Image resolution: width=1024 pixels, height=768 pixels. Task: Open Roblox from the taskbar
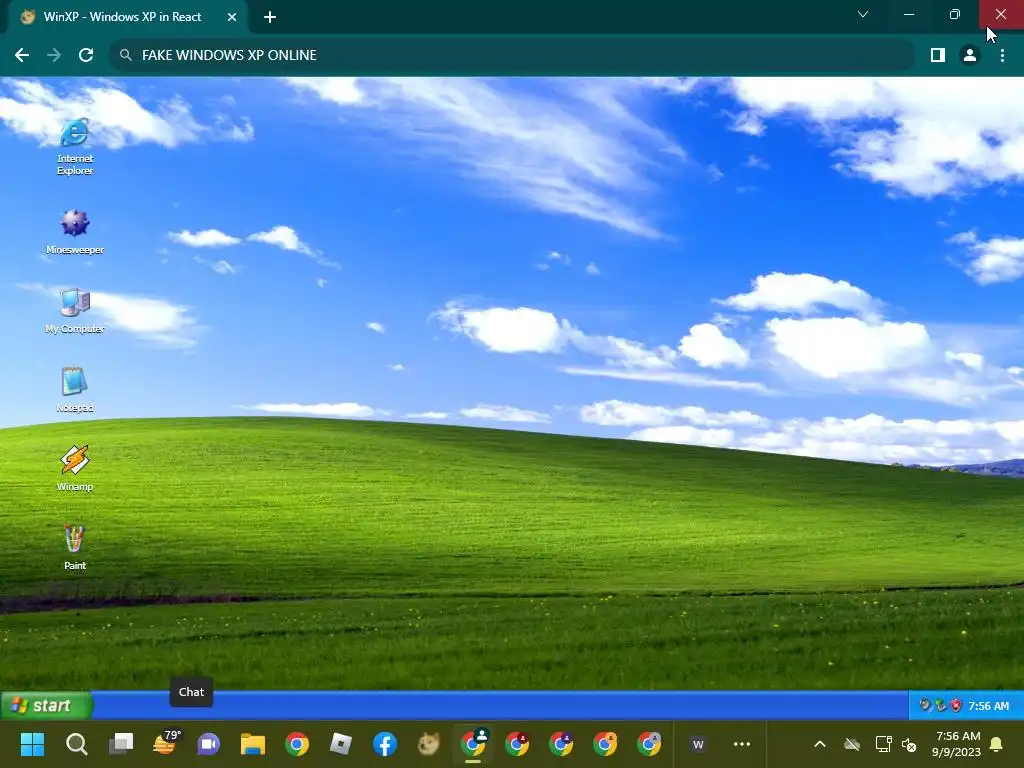tap(341, 744)
